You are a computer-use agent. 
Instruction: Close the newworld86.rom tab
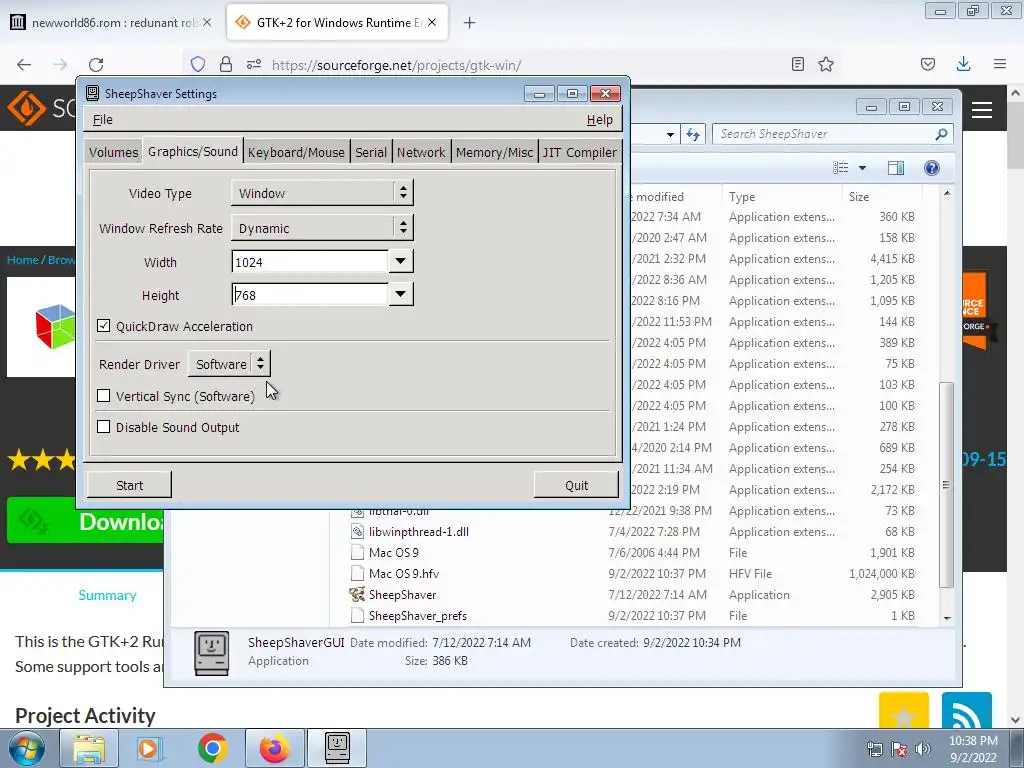coord(207,22)
